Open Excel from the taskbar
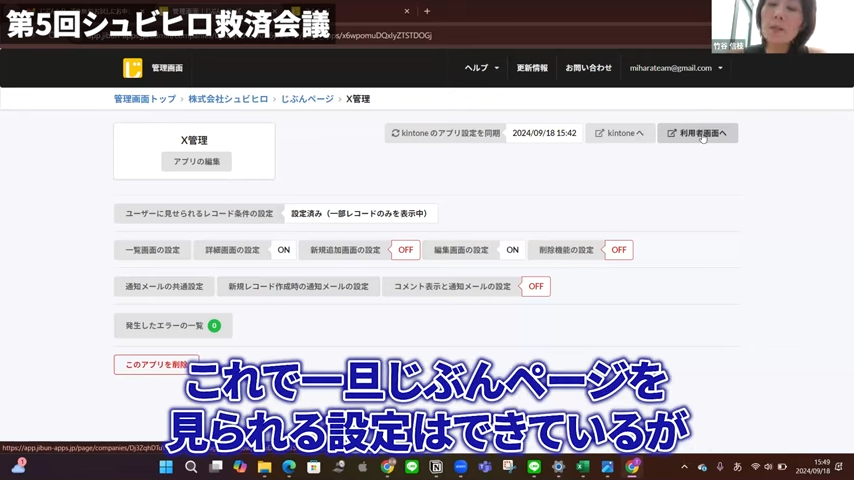 coord(583,467)
